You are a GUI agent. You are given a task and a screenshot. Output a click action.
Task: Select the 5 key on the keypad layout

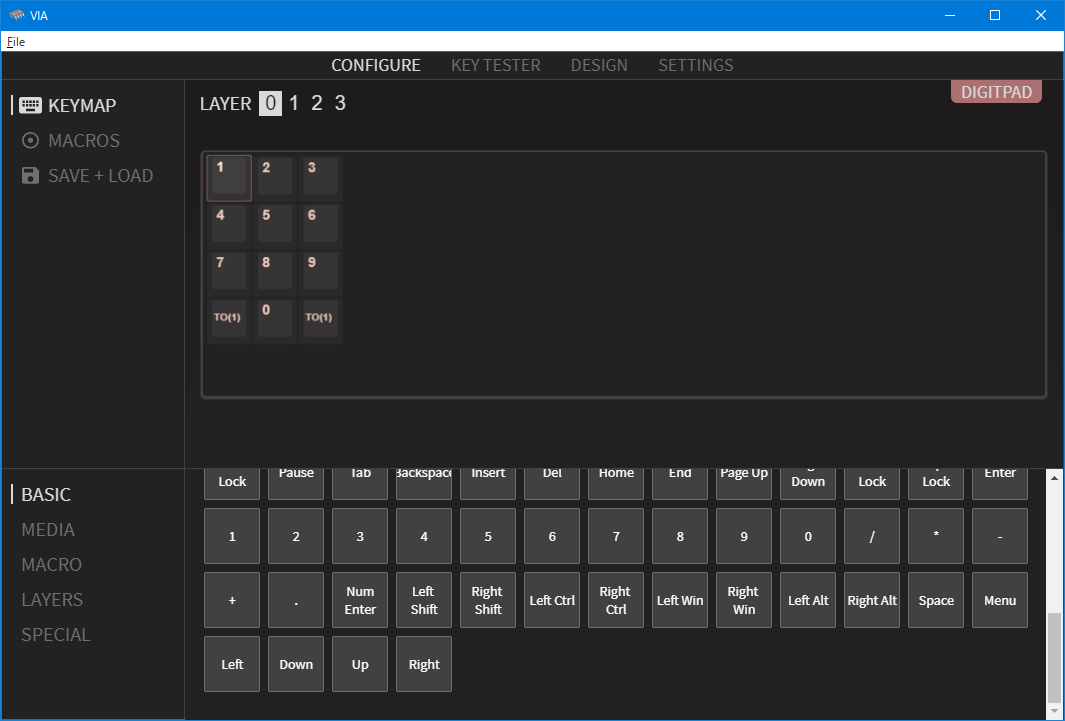(274, 223)
